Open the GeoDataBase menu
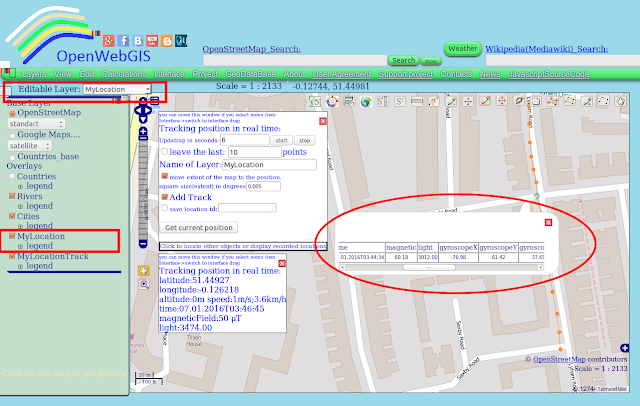The width and height of the screenshot is (640, 406). point(250,74)
